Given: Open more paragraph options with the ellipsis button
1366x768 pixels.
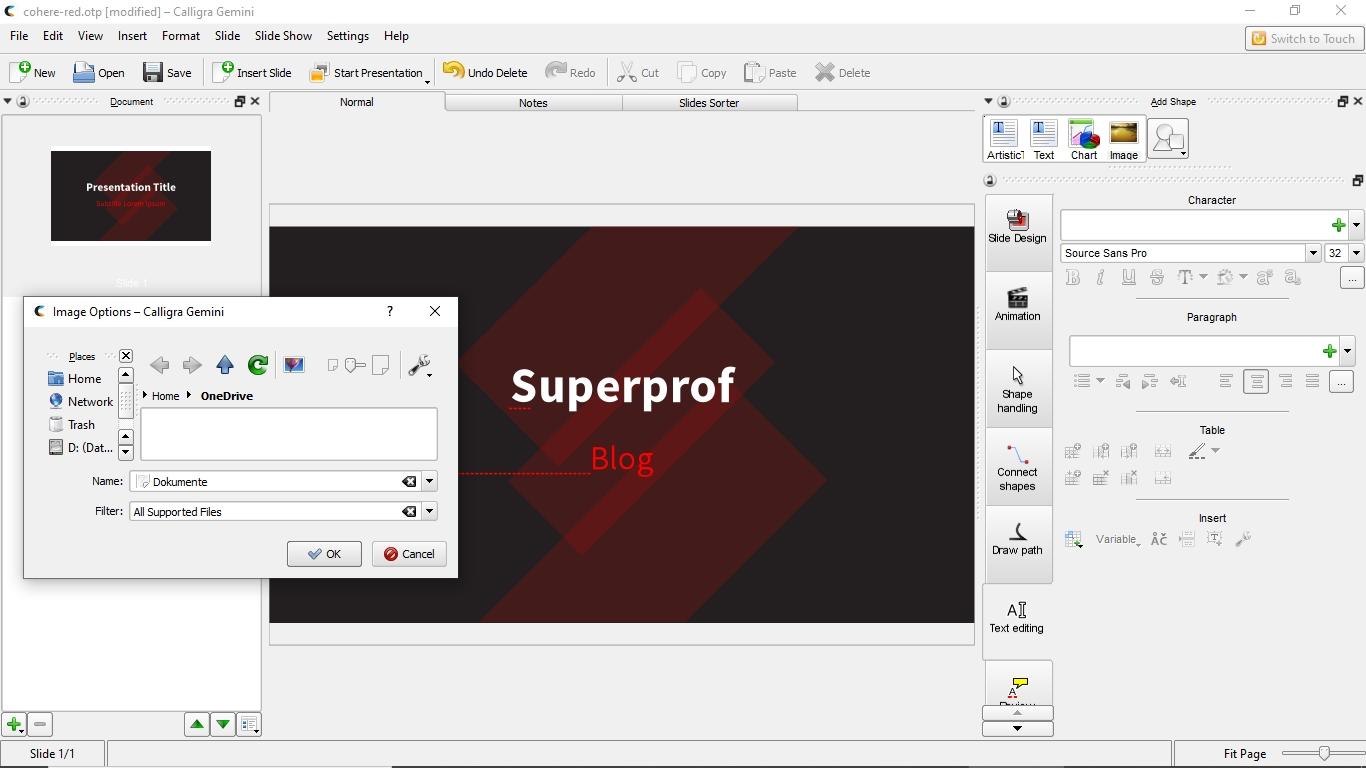Looking at the screenshot, I should (x=1341, y=382).
